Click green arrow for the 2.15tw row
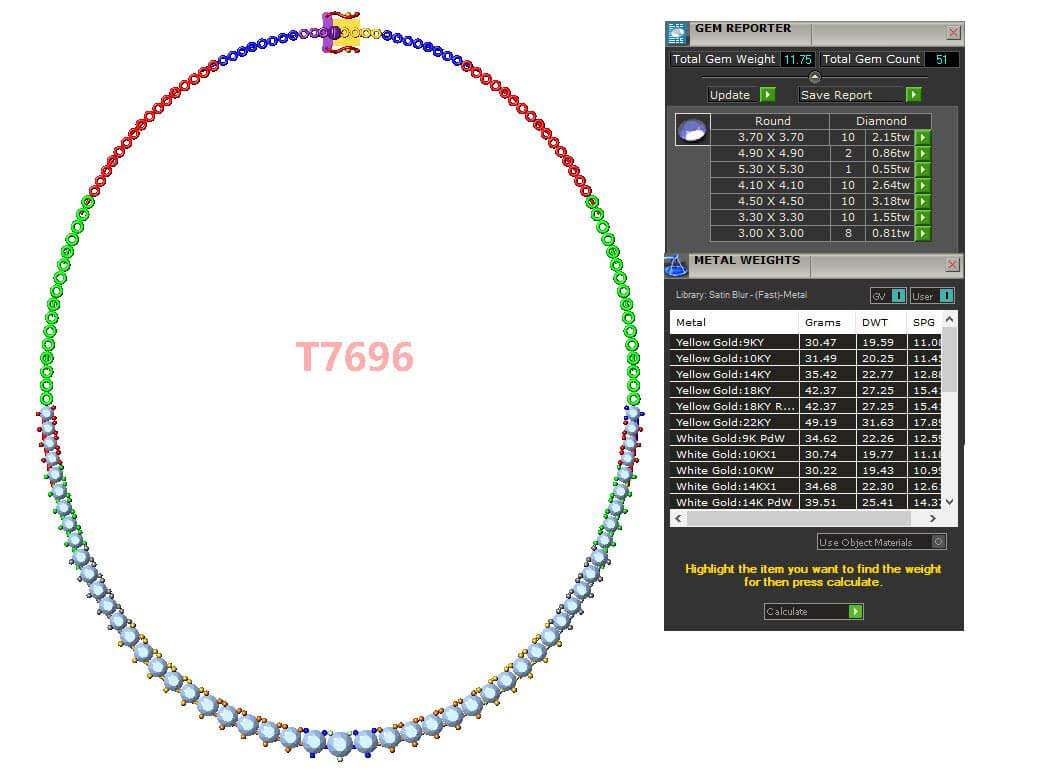 tap(922, 138)
